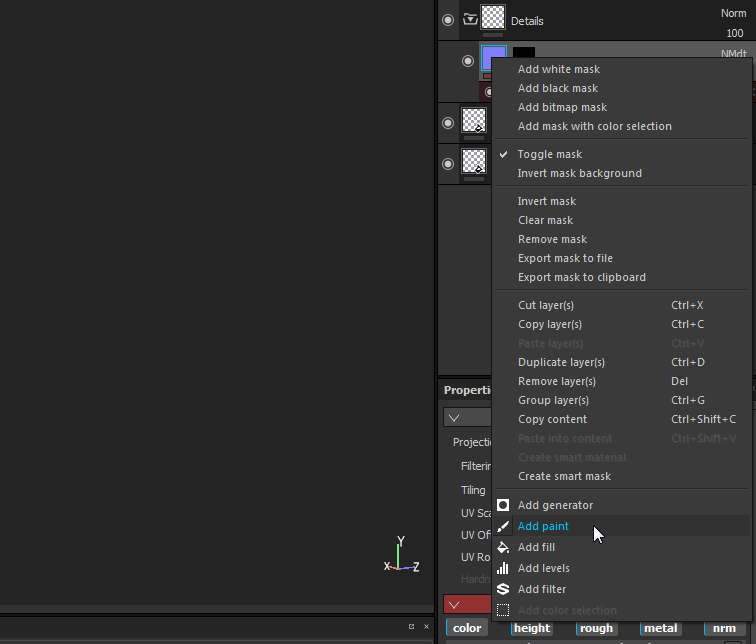Select Duplicate layer(s) from context menu
The width and height of the screenshot is (756, 644).
pos(561,362)
